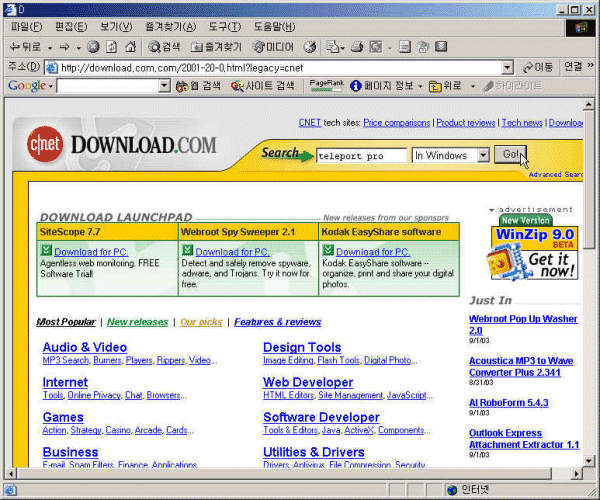Click in the teleport pro search field
This screenshot has width=600, height=500.
[361, 156]
